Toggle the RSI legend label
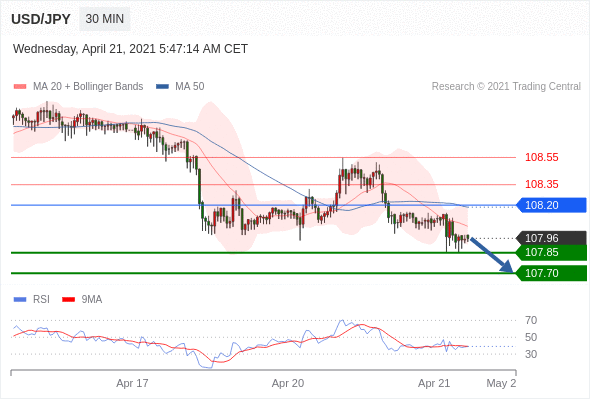Screen dimensions: 590x400 [x=41, y=300]
